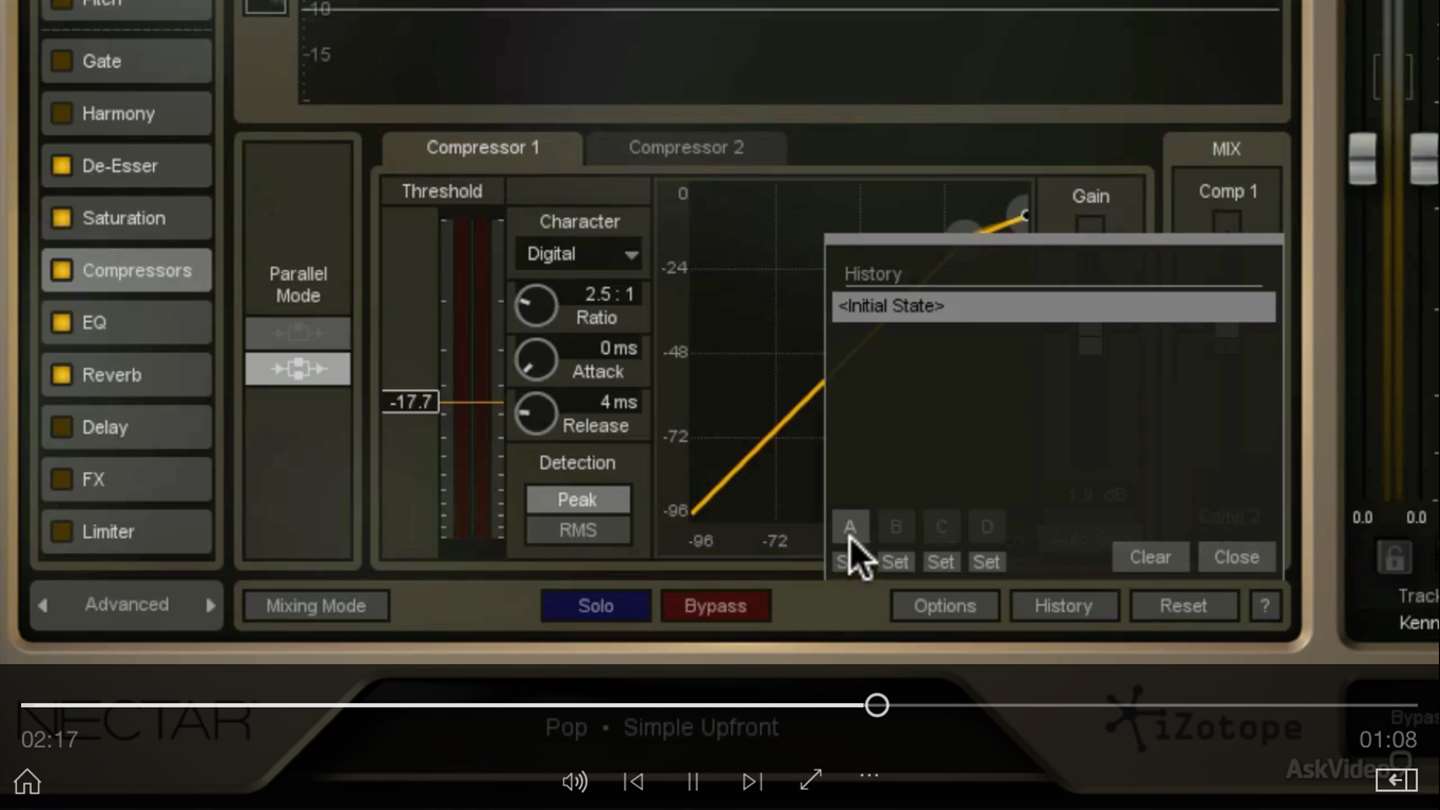
Task: Click the left output fader handle
Action: [1363, 159]
